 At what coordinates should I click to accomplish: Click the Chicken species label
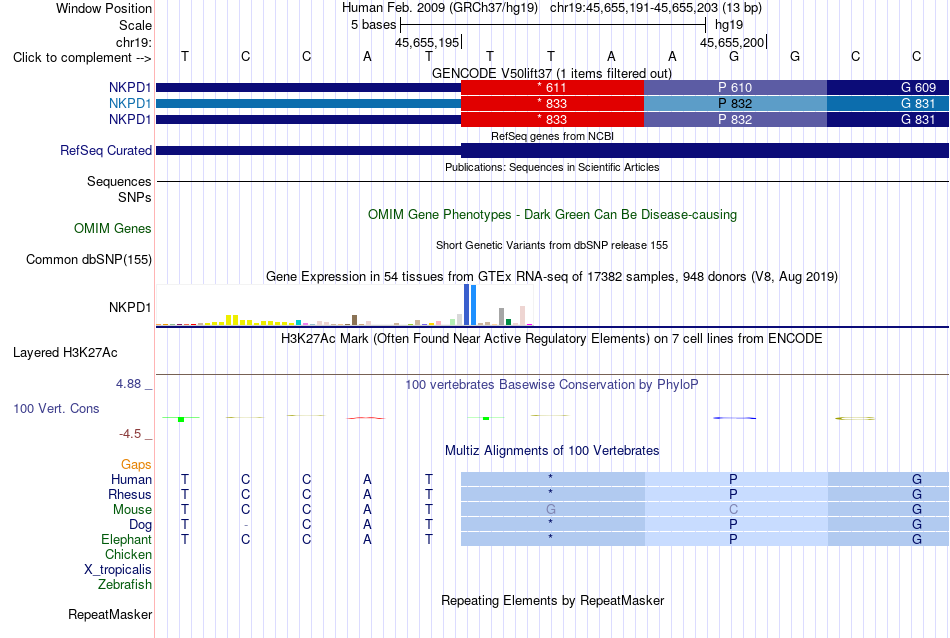pyautogui.click(x=128, y=554)
